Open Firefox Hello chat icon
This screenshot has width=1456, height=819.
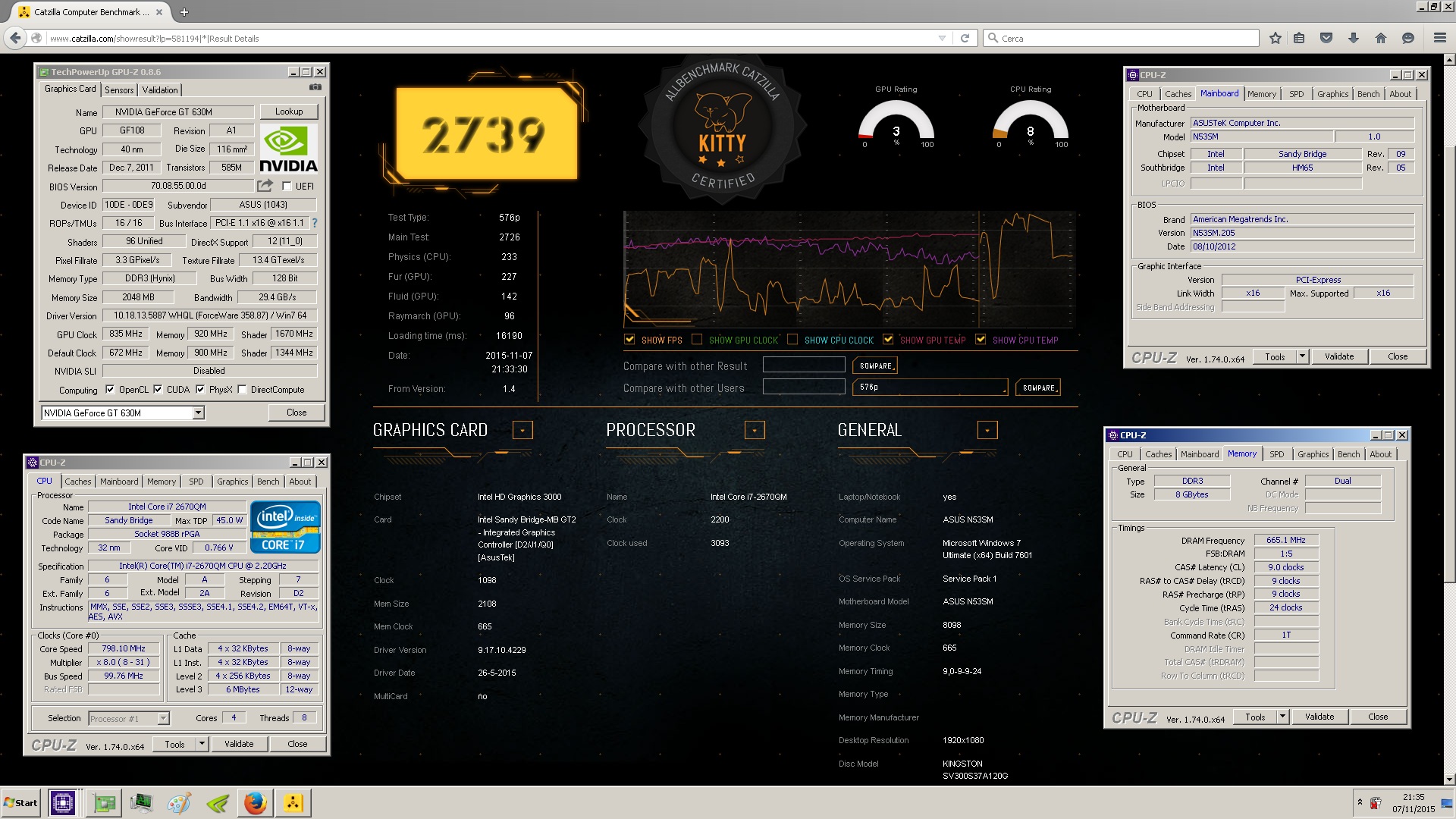(1408, 38)
